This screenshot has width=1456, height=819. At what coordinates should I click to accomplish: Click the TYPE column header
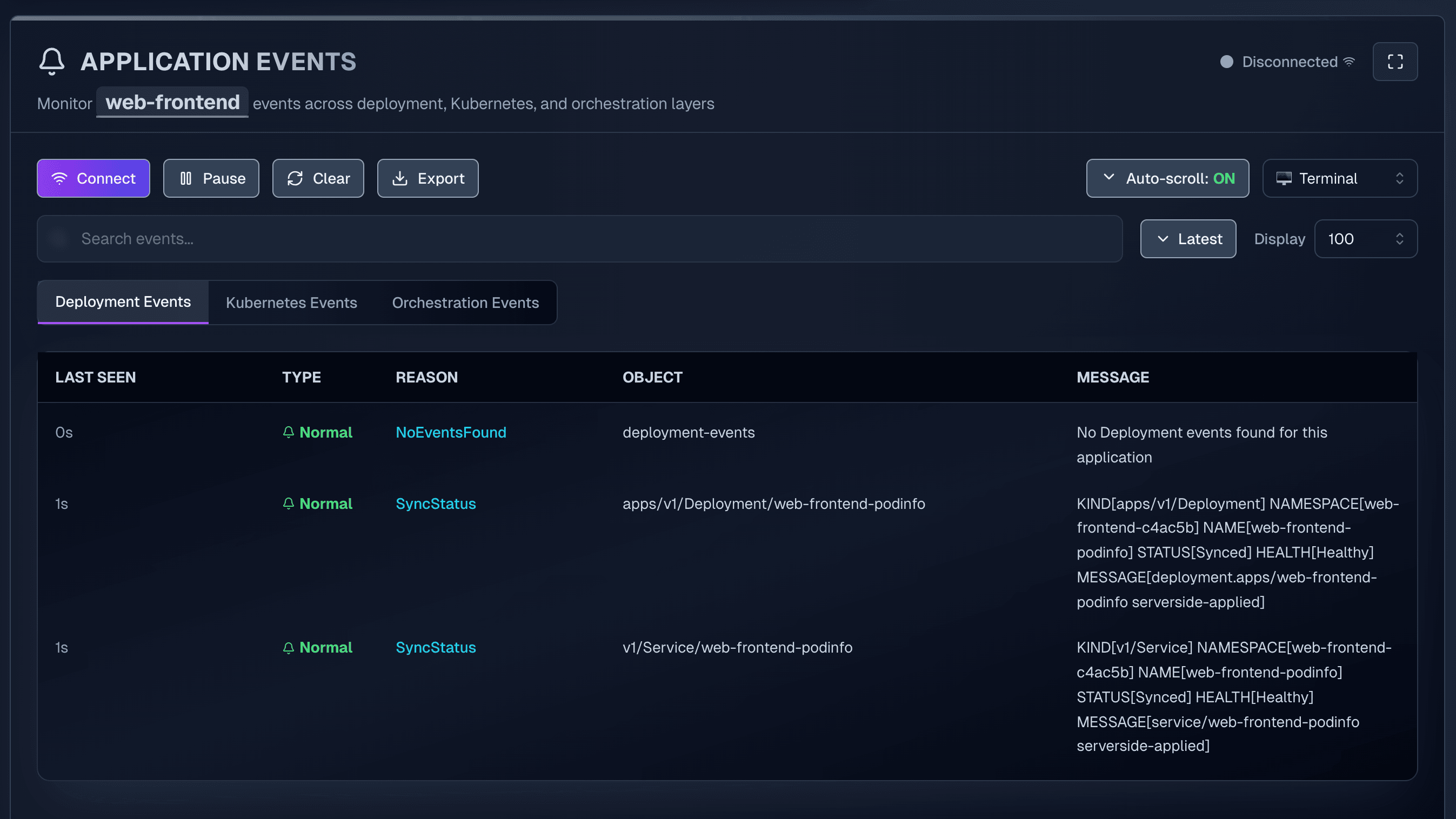(301, 377)
